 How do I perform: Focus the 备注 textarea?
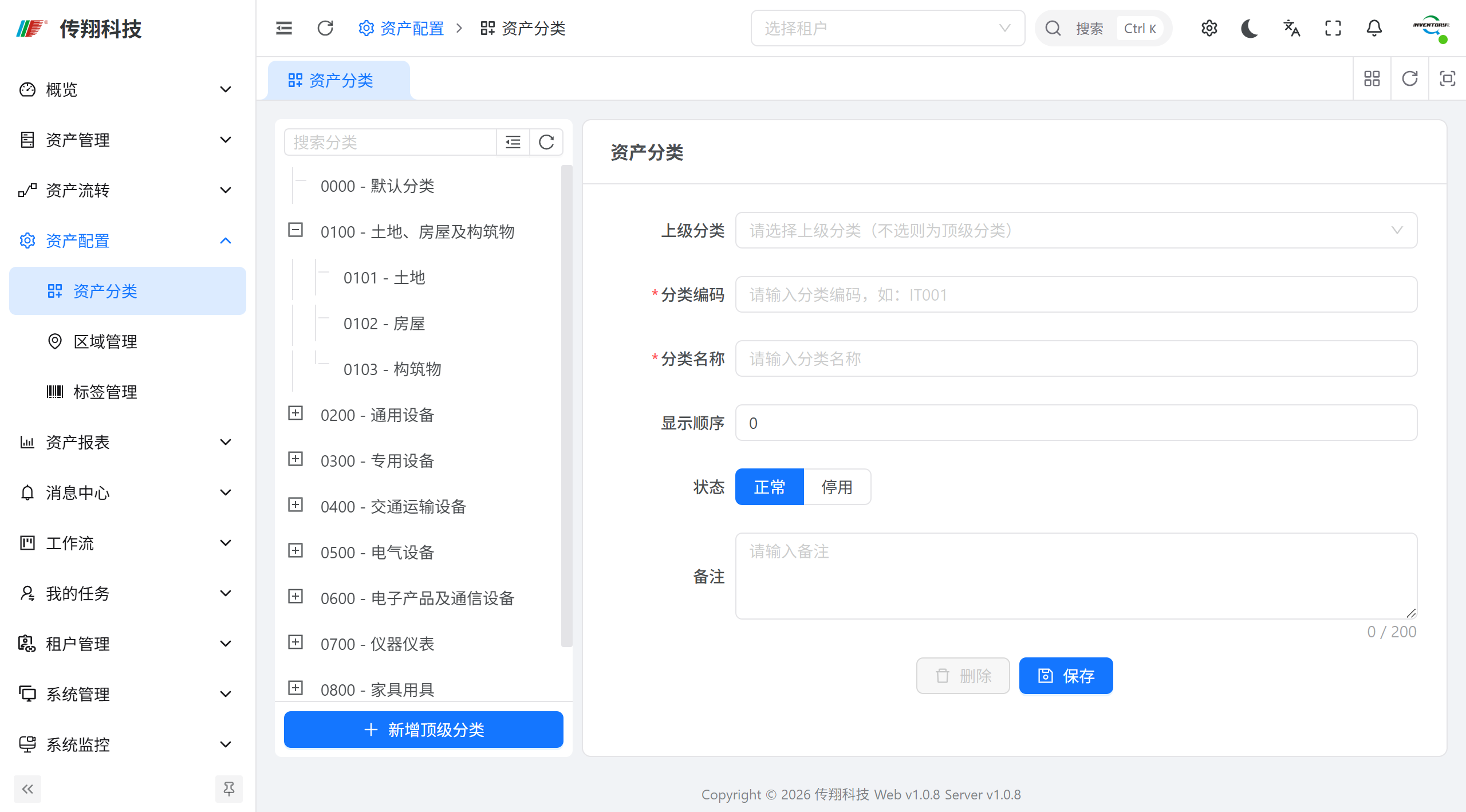coord(1076,576)
